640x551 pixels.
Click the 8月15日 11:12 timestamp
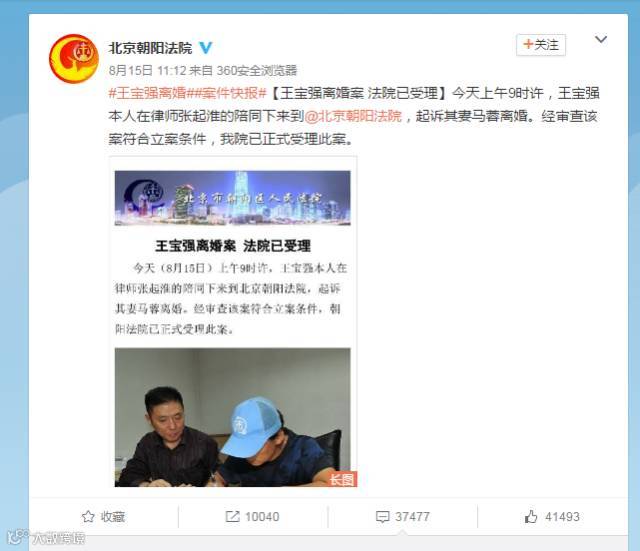147,71
